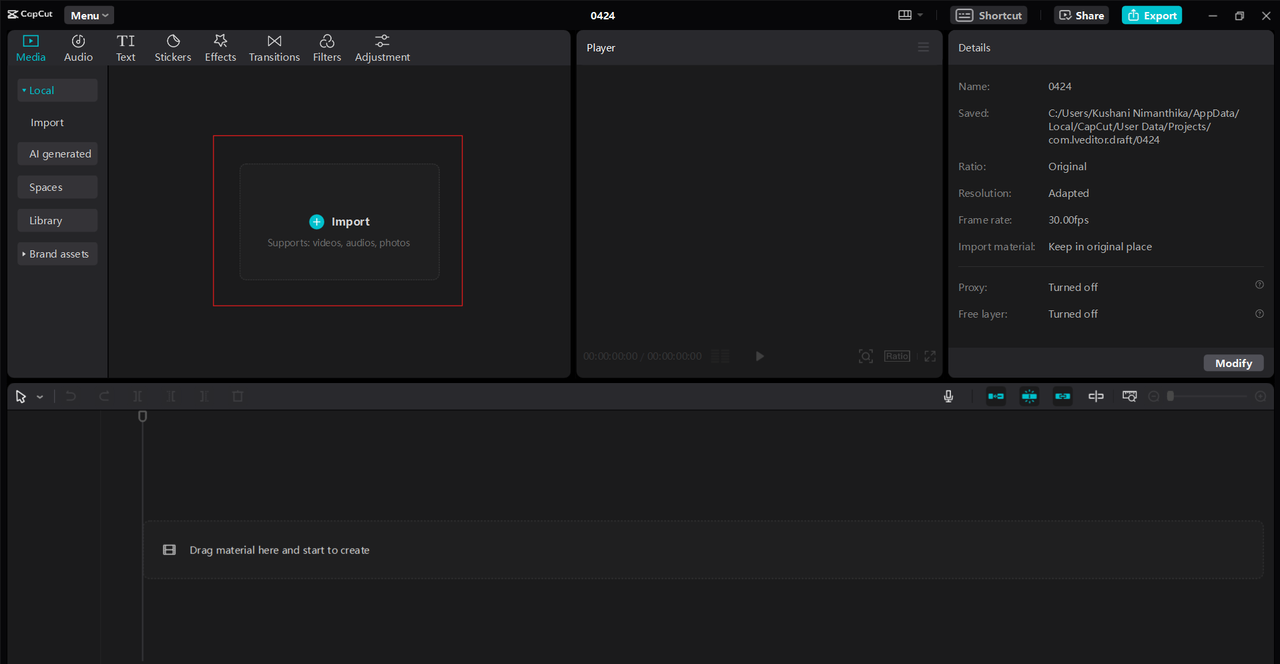Click the timeline zoom in icon
Screen dimensions: 1280x664
click(1260, 397)
